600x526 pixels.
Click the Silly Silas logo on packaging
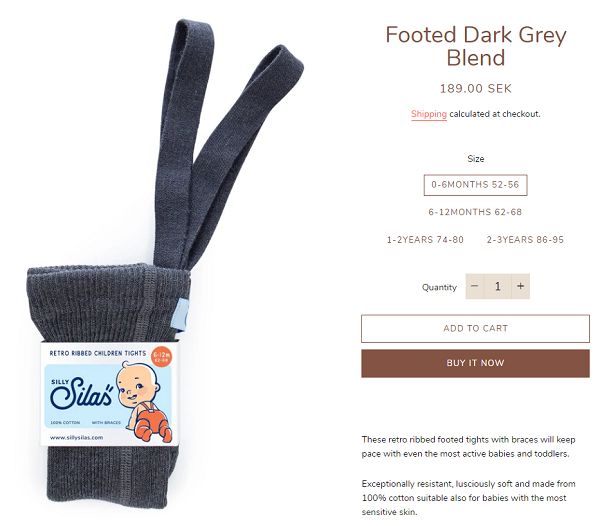(82, 393)
